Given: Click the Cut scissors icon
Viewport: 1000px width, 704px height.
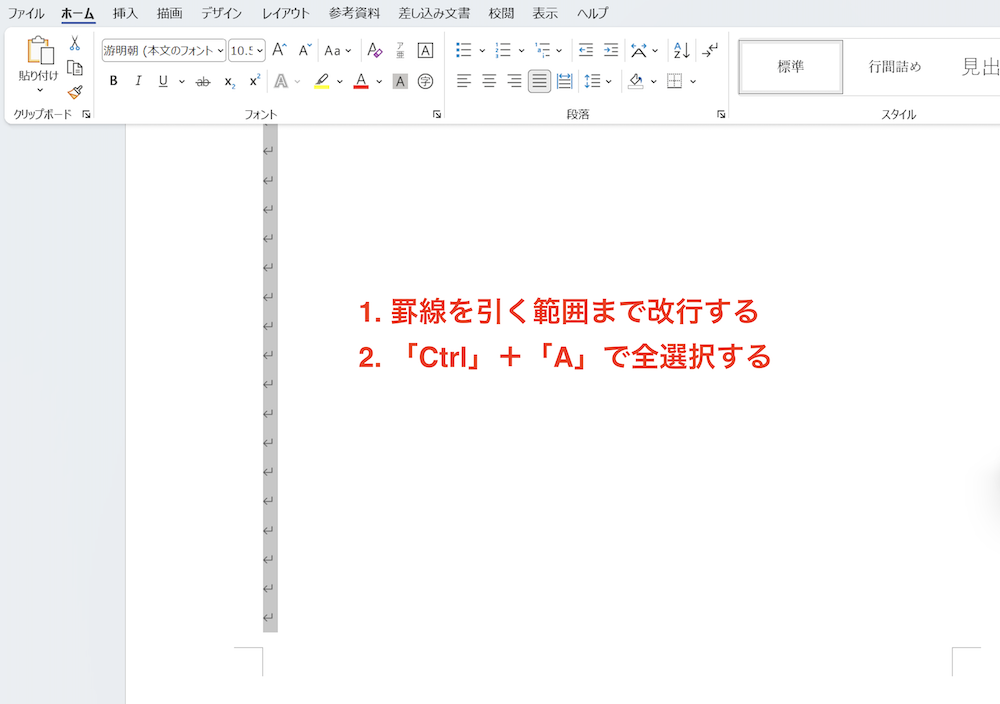Looking at the screenshot, I should tap(75, 43).
